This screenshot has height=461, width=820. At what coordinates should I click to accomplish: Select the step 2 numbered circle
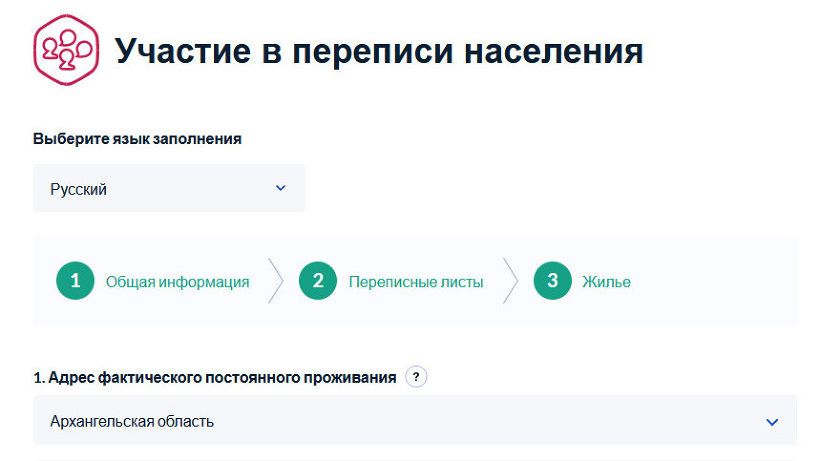tap(318, 281)
